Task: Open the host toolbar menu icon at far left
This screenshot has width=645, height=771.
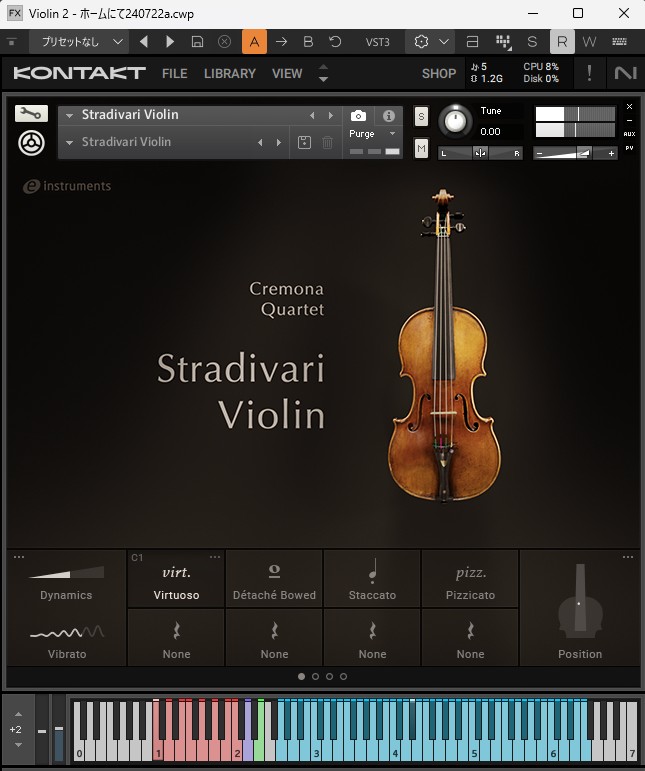Action: (x=12, y=42)
